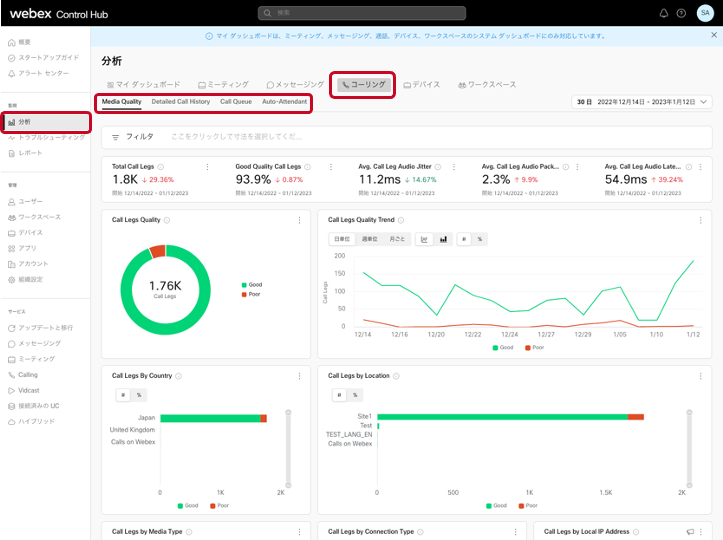Switch to デバイス analytics tab
The width and height of the screenshot is (723, 540).
[x=422, y=85]
